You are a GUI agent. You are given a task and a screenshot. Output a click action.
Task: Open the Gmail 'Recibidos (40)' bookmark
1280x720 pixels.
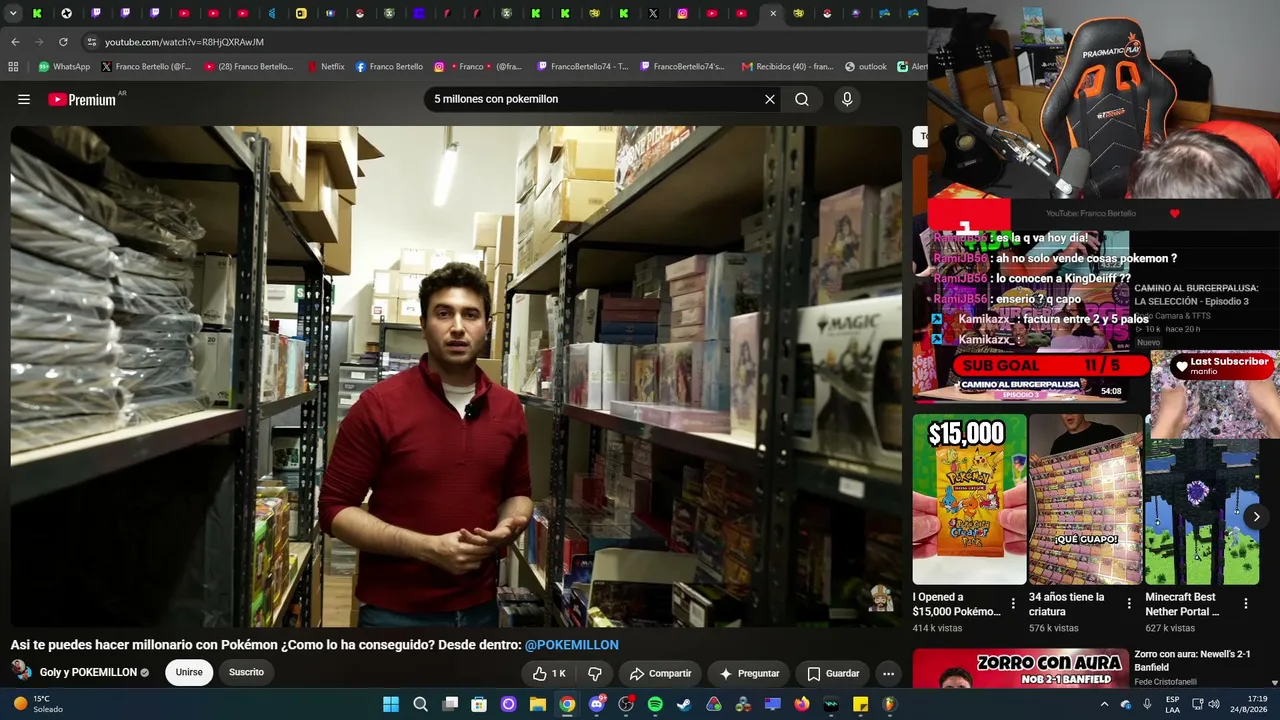tap(787, 67)
